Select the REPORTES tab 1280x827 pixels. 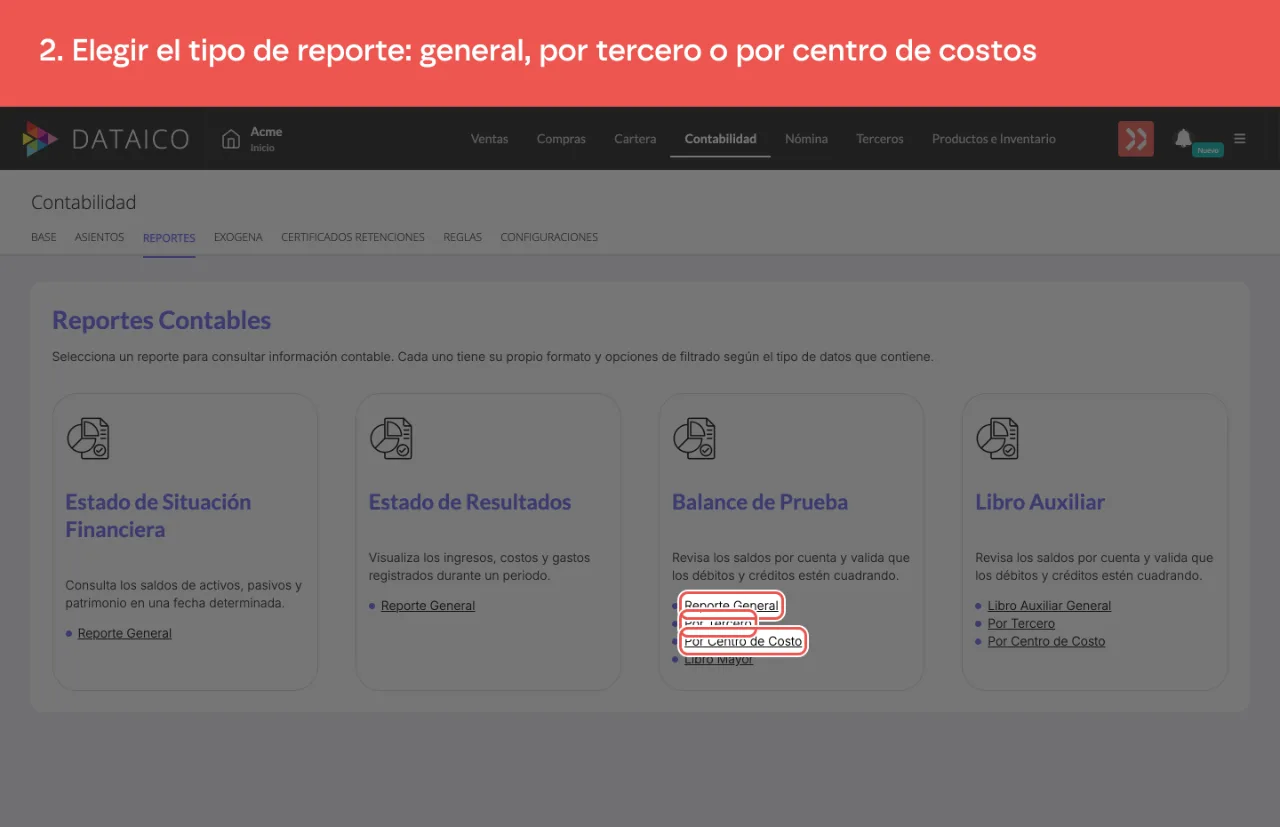(x=169, y=238)
